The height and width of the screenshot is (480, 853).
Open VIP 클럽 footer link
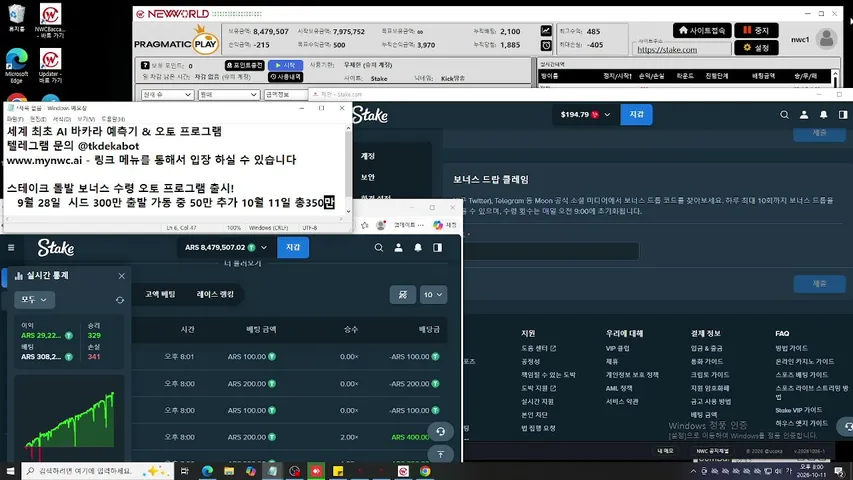click(617, 348)
